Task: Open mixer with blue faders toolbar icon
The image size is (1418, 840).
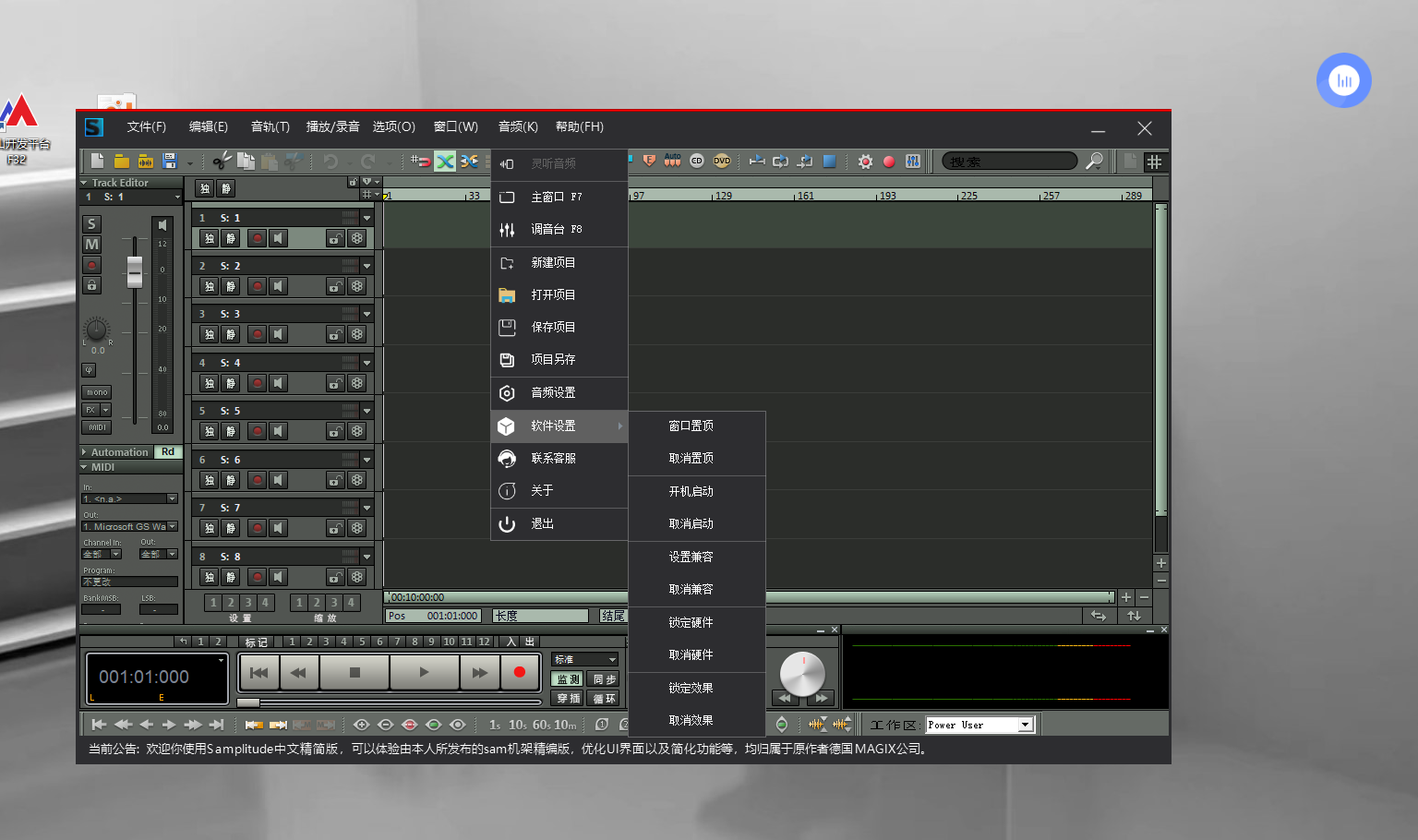Action: point(913,162)
